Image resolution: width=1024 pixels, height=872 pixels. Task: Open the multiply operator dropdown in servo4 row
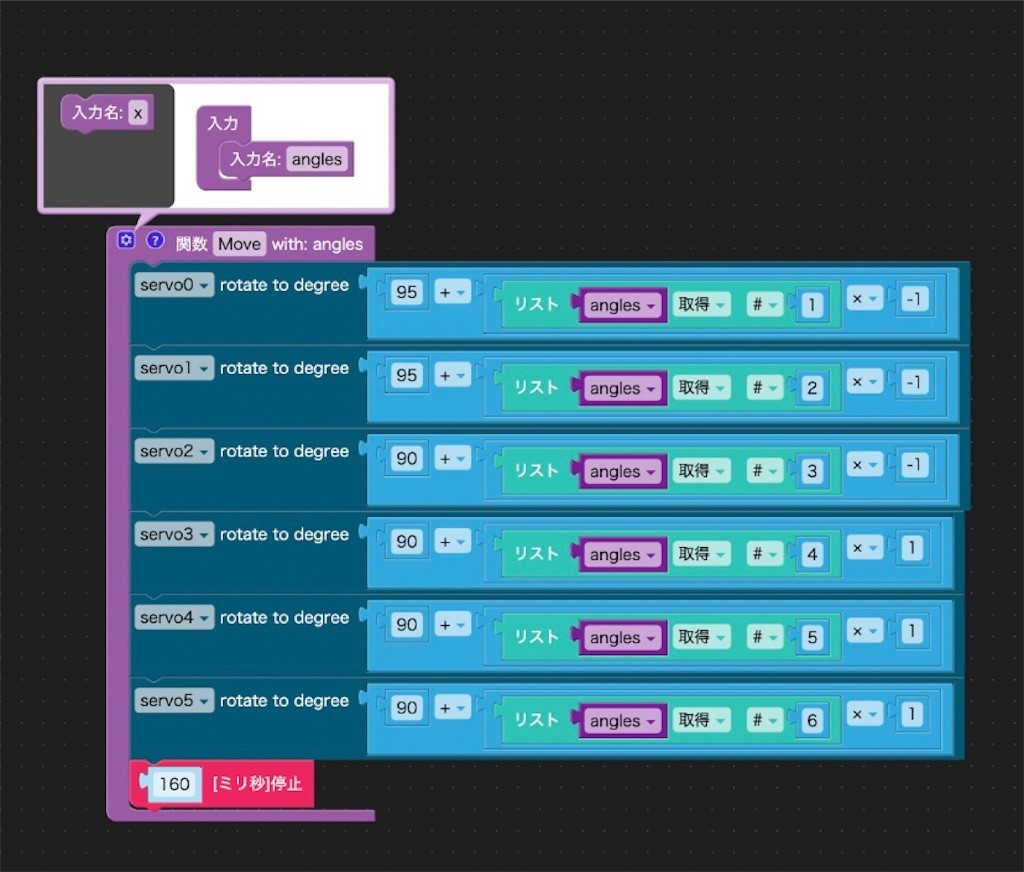pos(865,632)
